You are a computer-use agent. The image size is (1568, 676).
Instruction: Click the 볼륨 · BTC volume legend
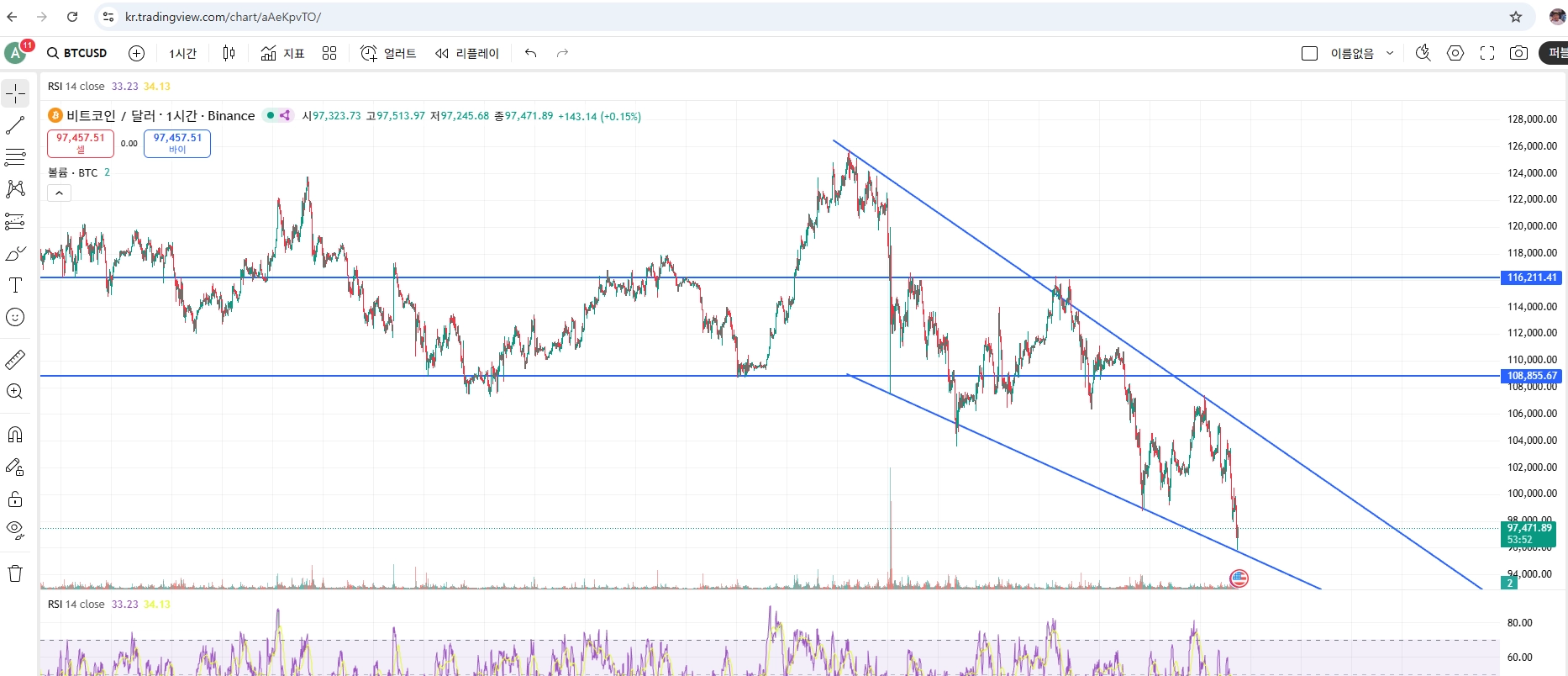coord(73,172)
